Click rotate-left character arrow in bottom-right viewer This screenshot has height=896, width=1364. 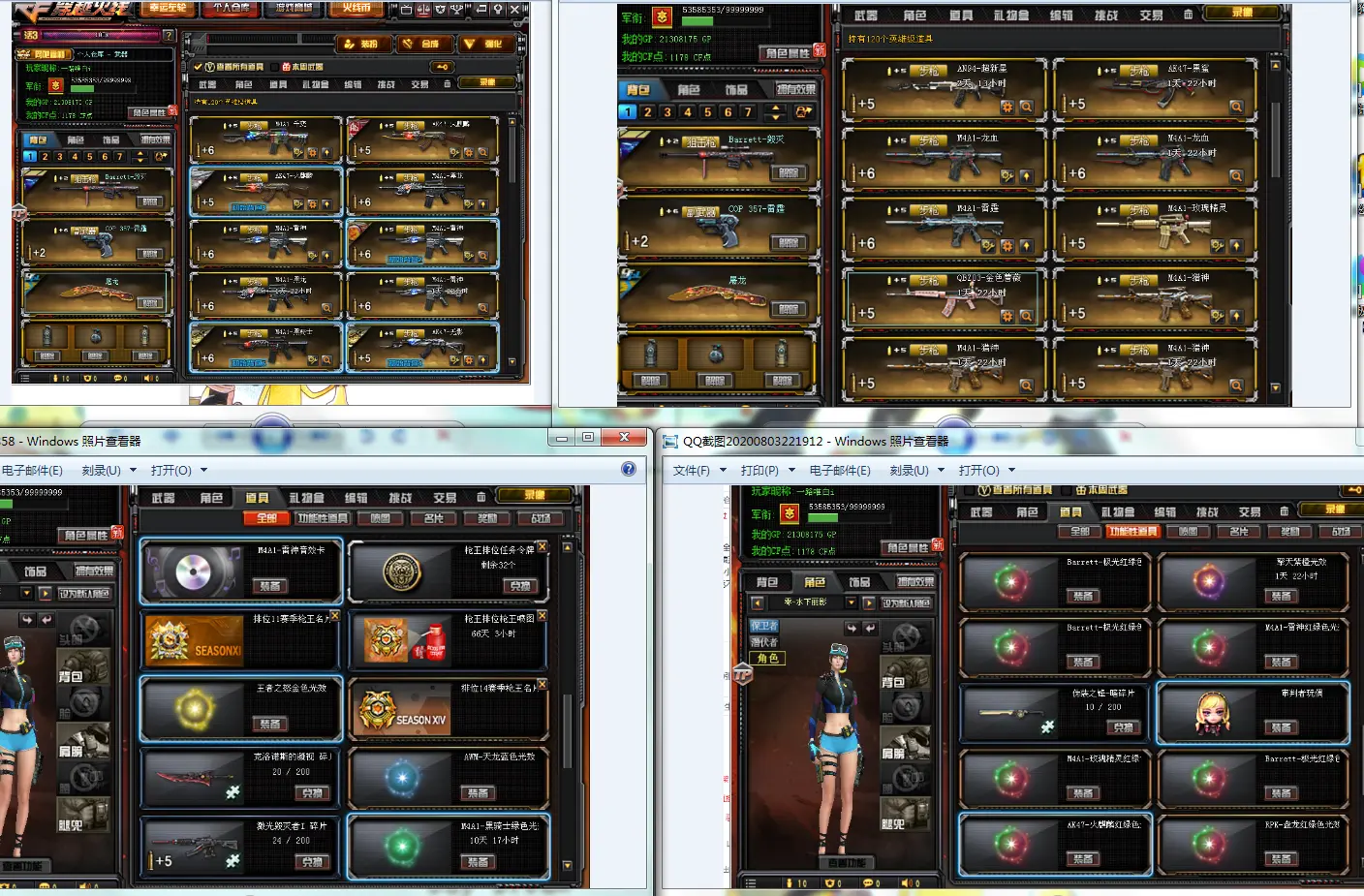click(851, 629)
